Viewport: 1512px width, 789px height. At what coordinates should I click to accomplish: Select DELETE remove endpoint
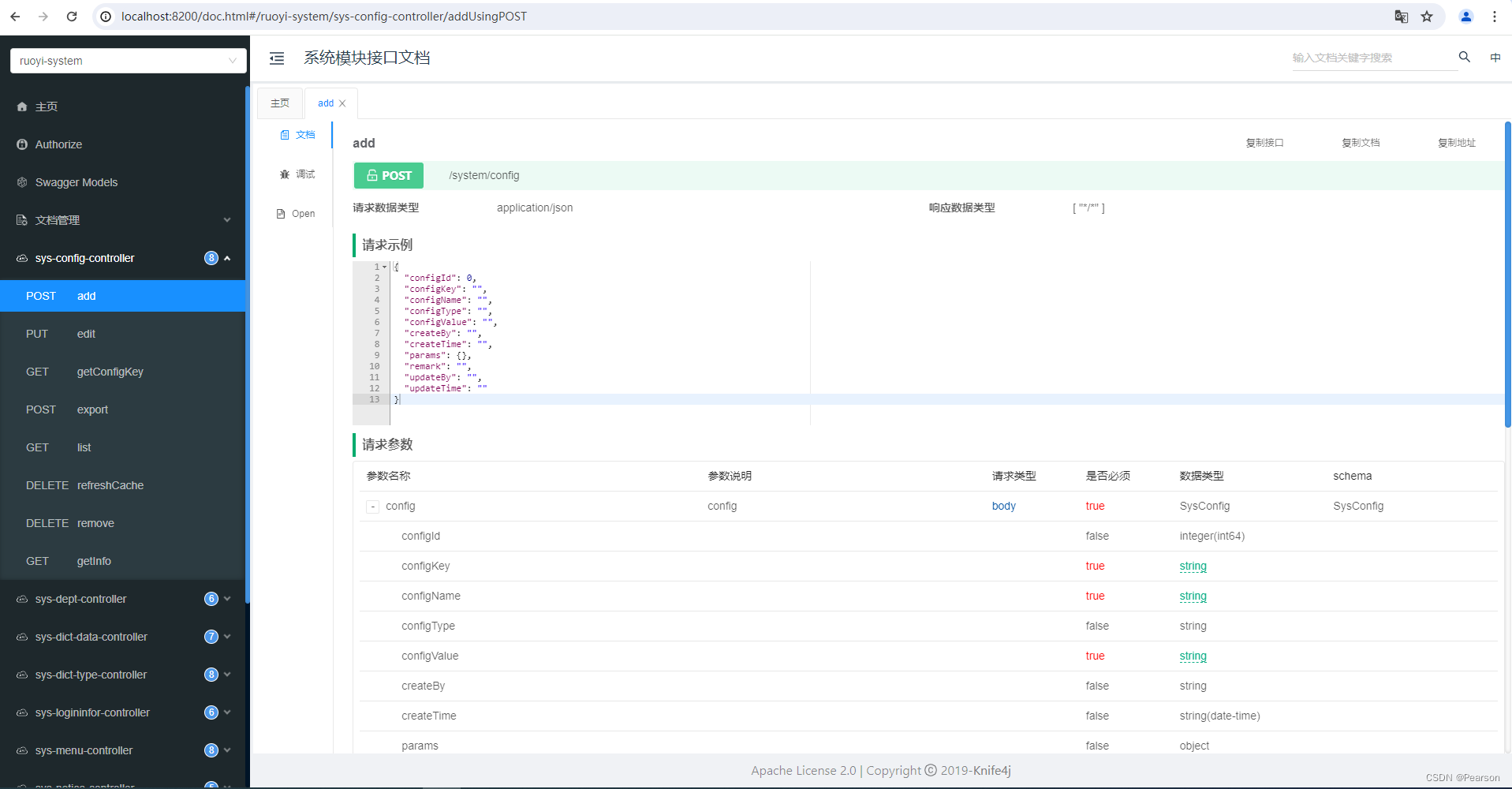pyautogui.click(x=123, y=523)
